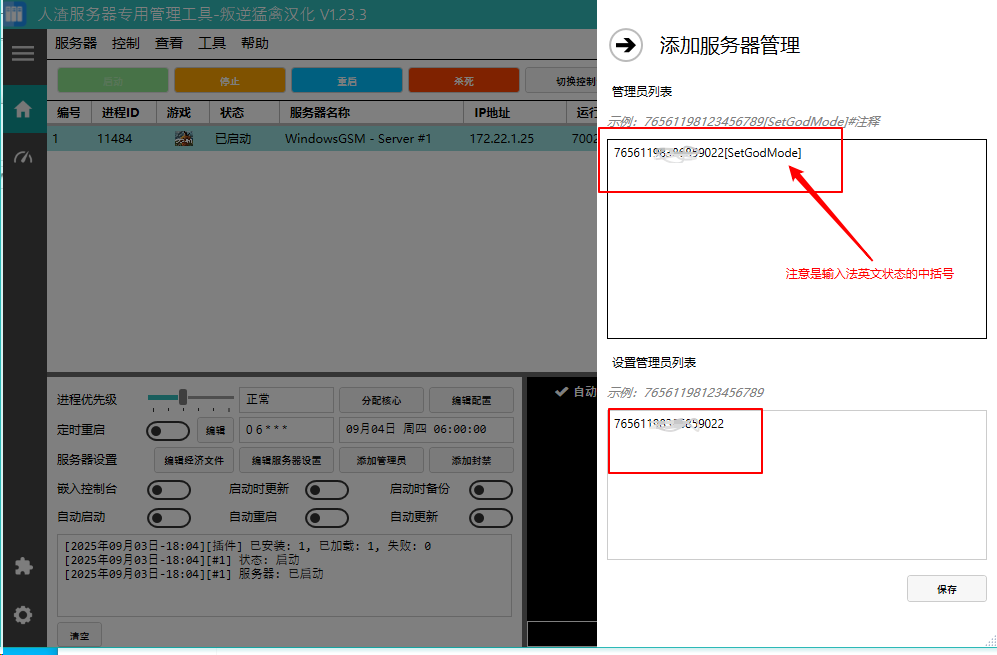Toggle the 启动时备份 switch
This screenshot has width=997, height=655.
491,490
